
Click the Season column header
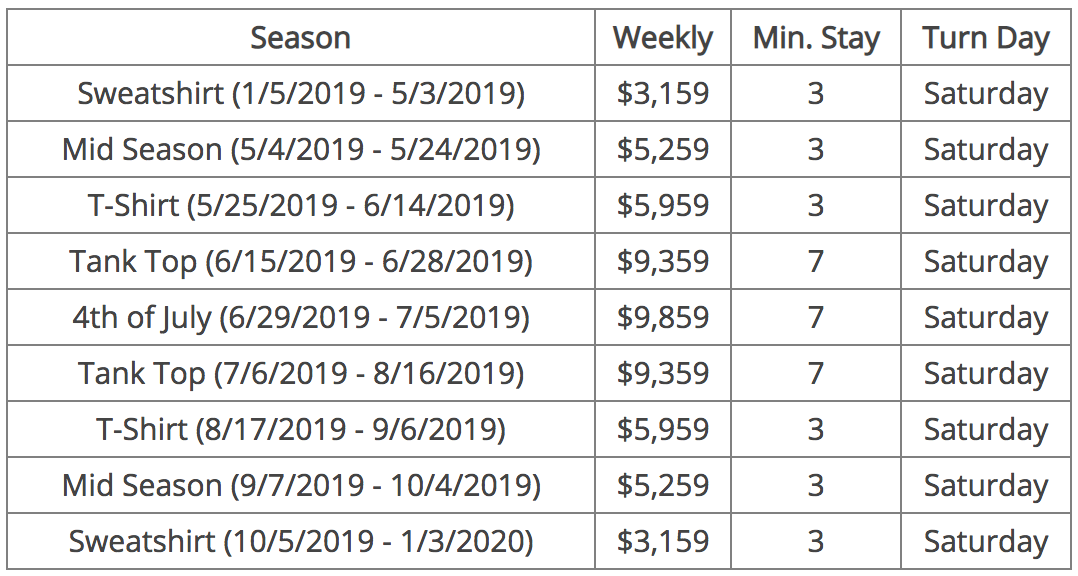[x=300, y=38]
